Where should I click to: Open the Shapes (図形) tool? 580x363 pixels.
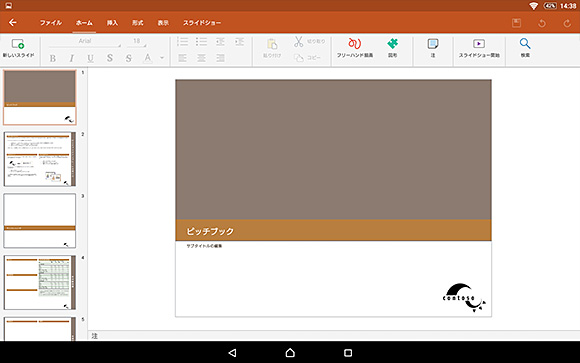(392, 48)
